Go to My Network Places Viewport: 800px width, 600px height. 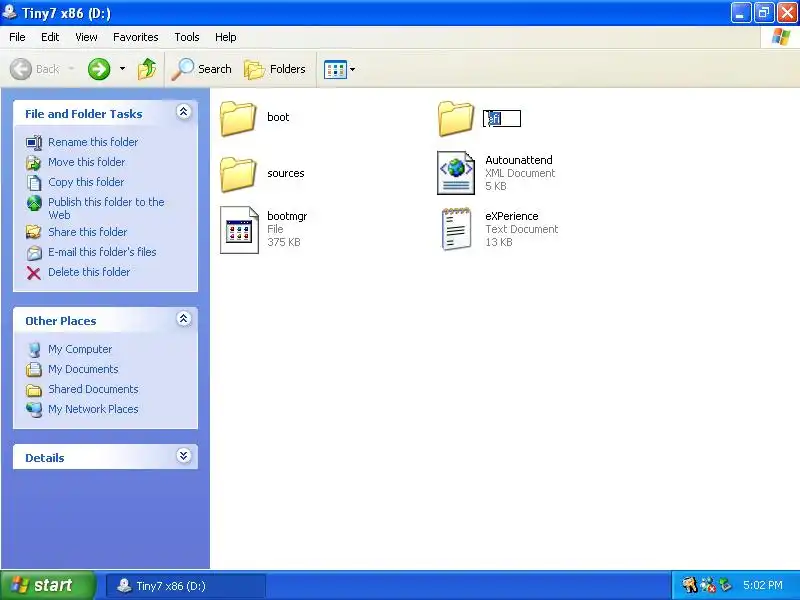click(x=93, y=409)
